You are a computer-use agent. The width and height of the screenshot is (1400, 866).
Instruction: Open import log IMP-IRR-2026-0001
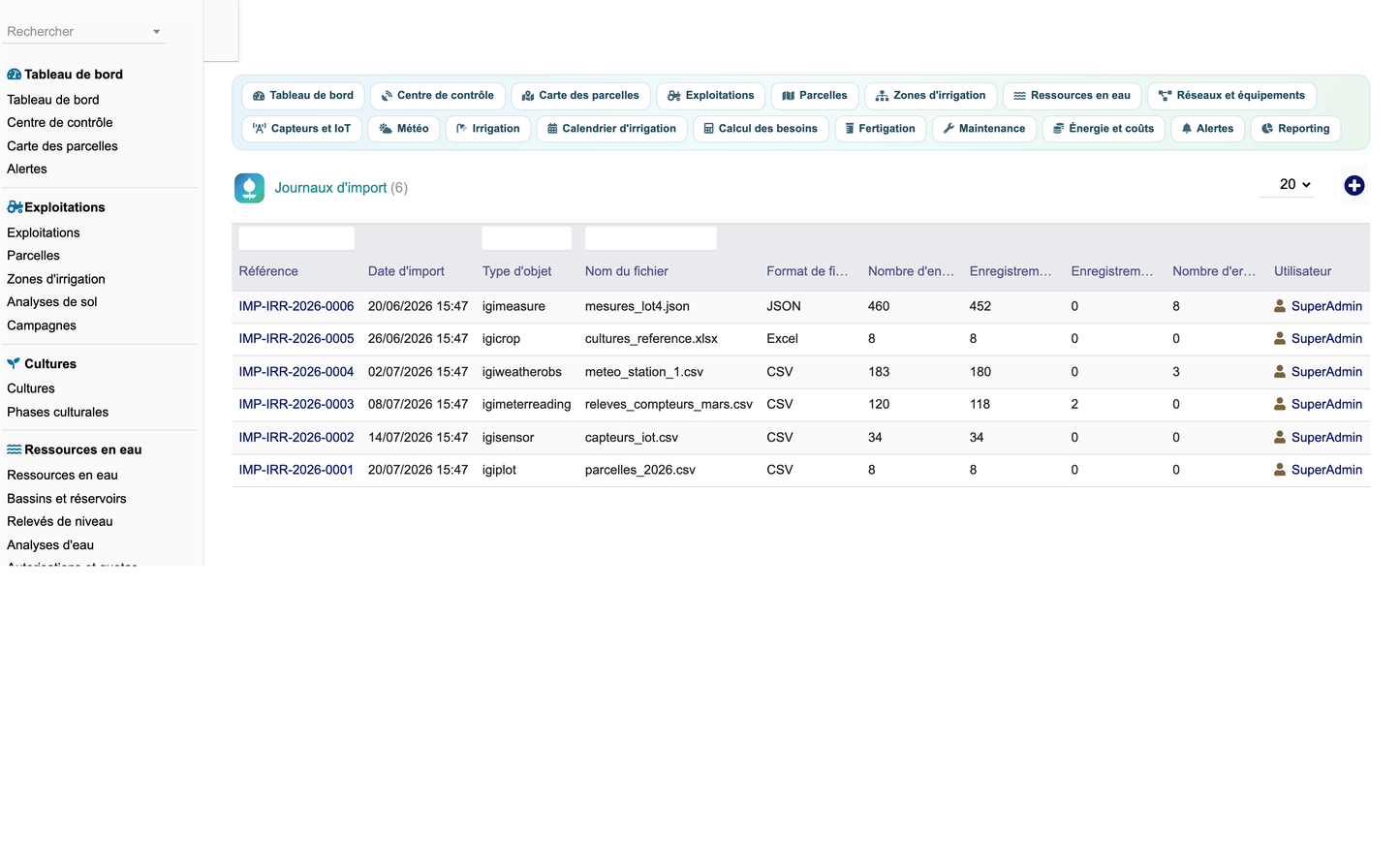296,470
